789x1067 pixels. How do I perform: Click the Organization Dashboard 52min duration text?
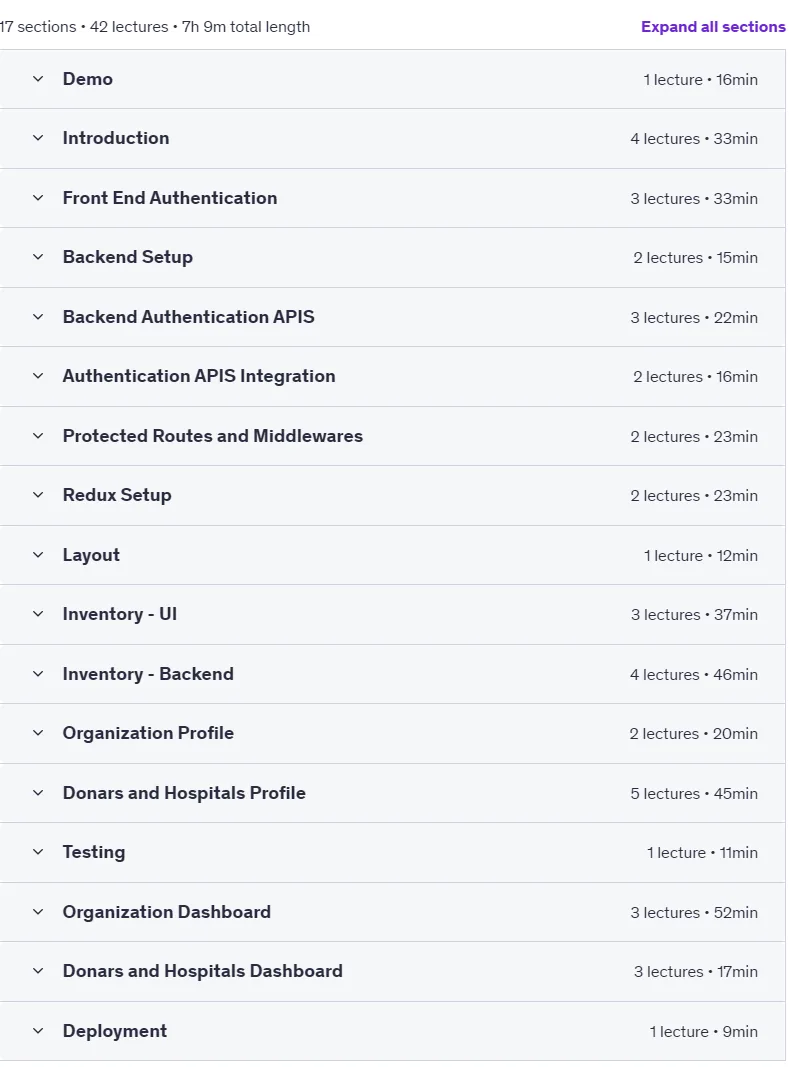coord(735,913)
